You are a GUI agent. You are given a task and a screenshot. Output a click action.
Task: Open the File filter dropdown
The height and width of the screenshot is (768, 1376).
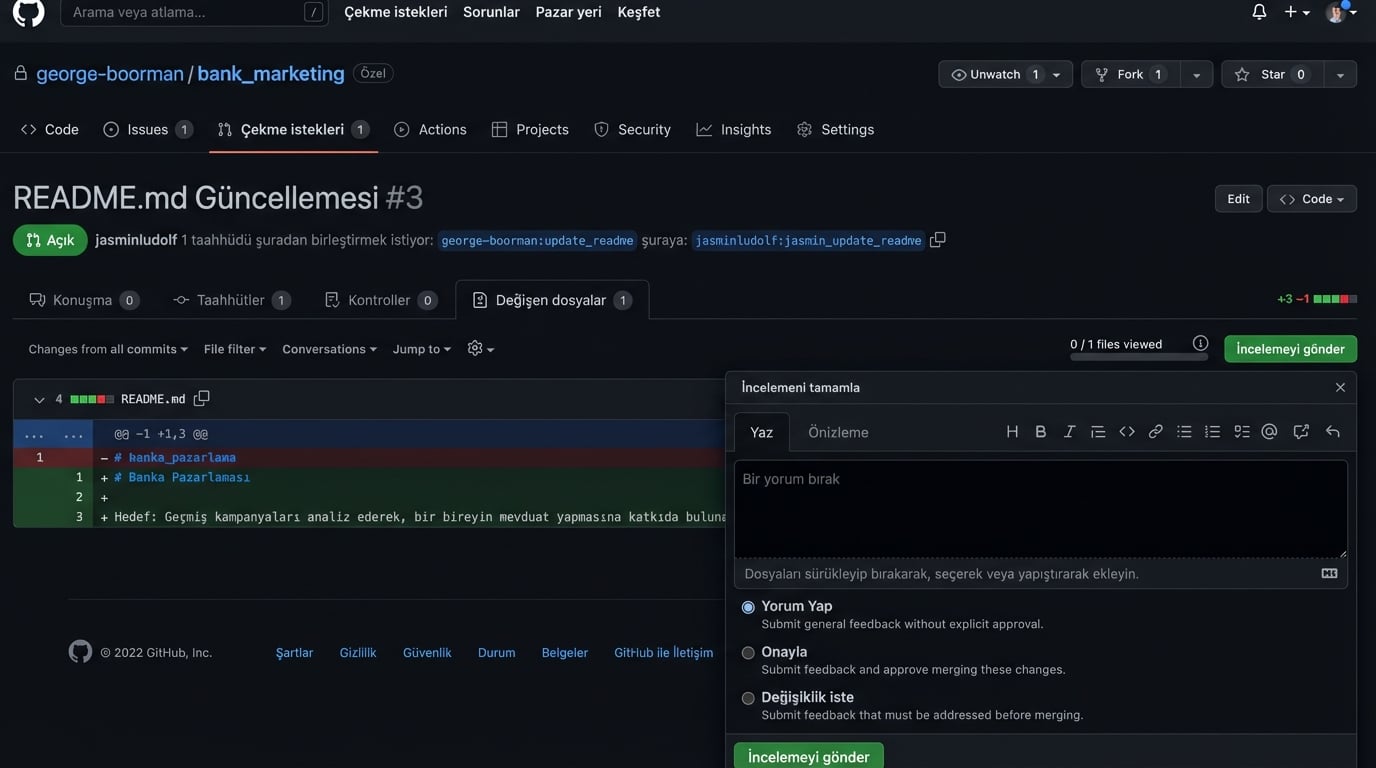(x=234, y=349)
